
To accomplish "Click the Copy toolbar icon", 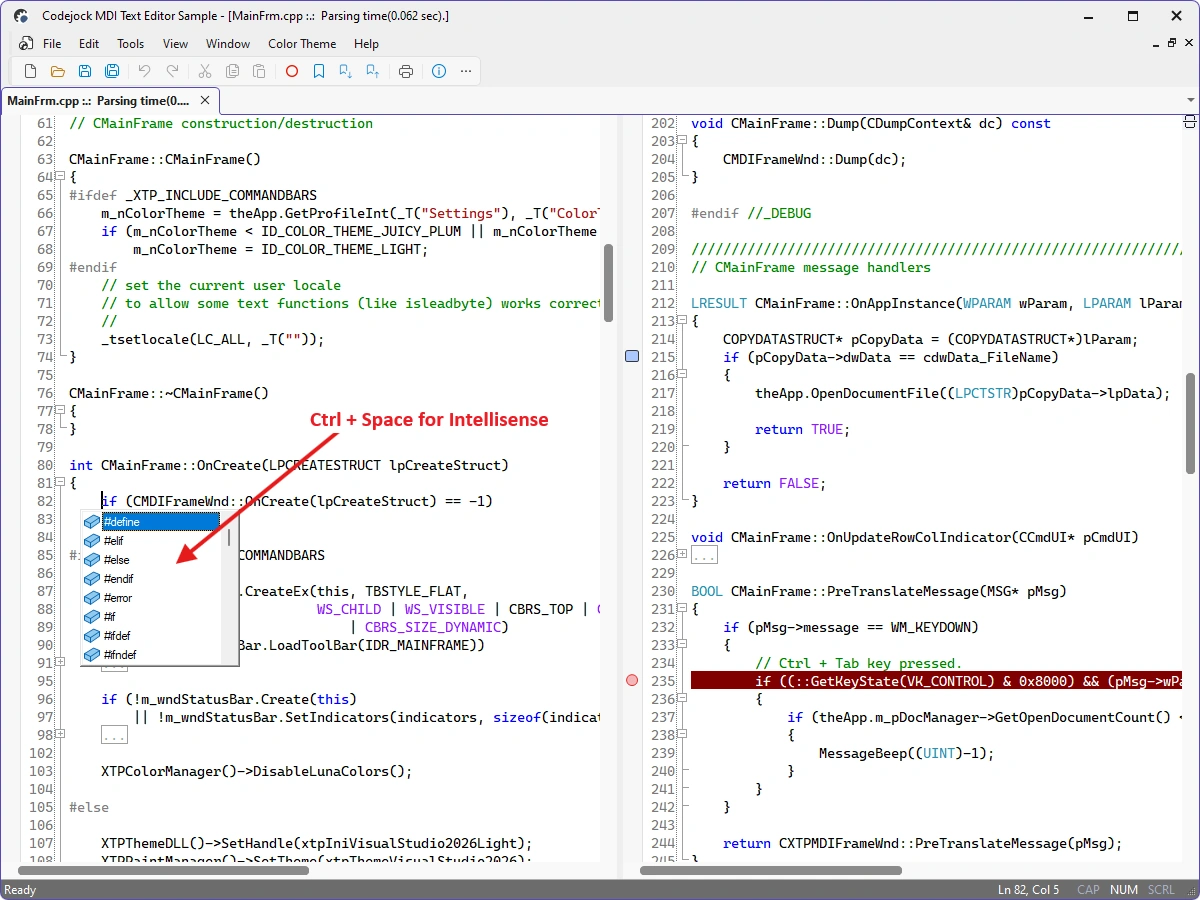I will pos(232,71).
